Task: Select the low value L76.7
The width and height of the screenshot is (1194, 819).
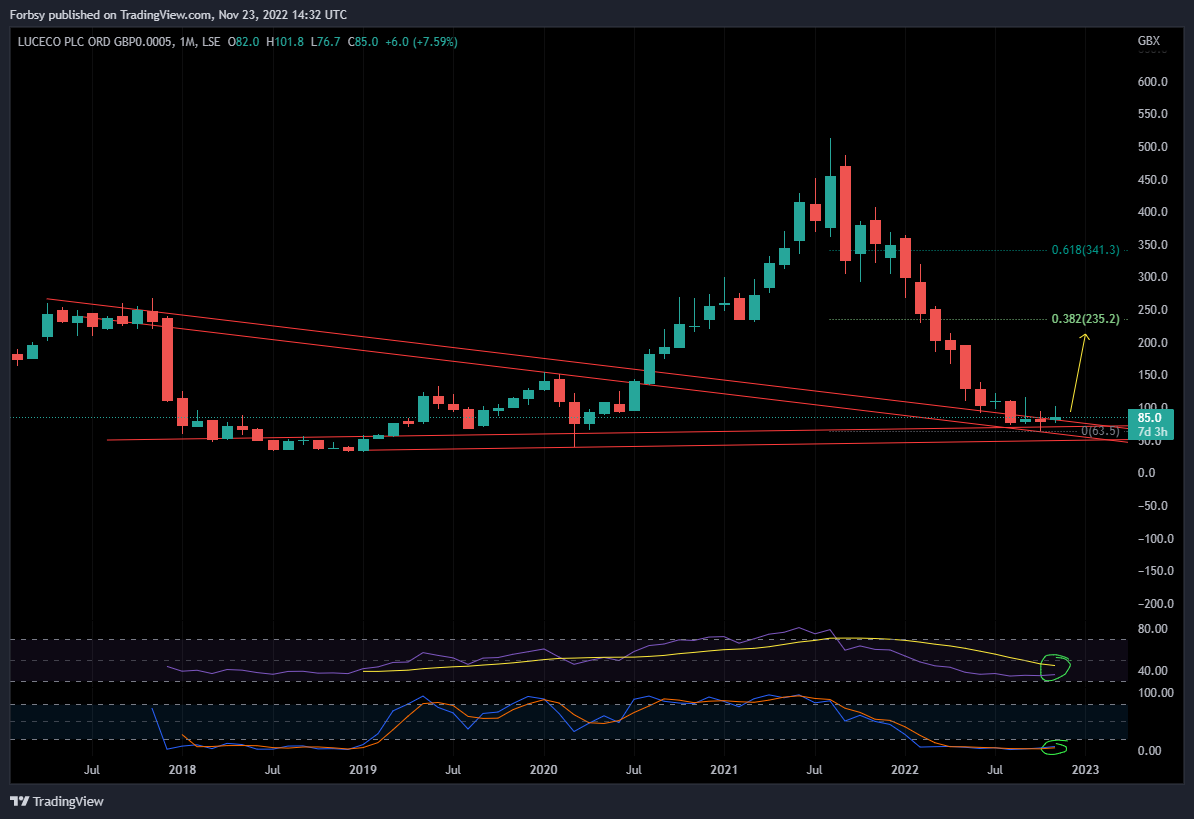Action: click(325, 42)
